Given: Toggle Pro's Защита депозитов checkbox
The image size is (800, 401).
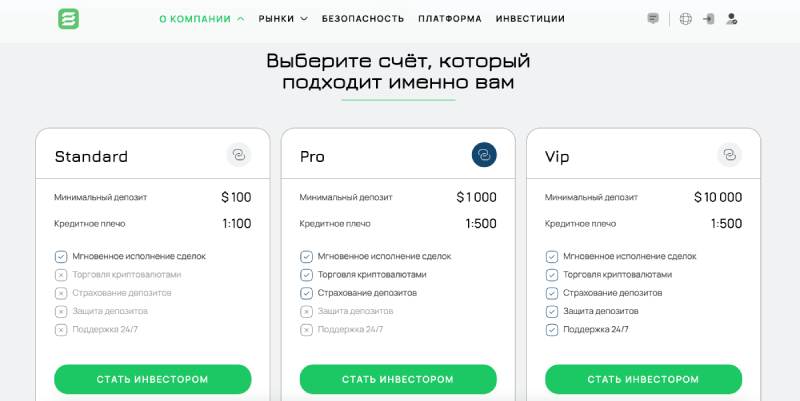Looking at the screenshot, I should 306,311.
